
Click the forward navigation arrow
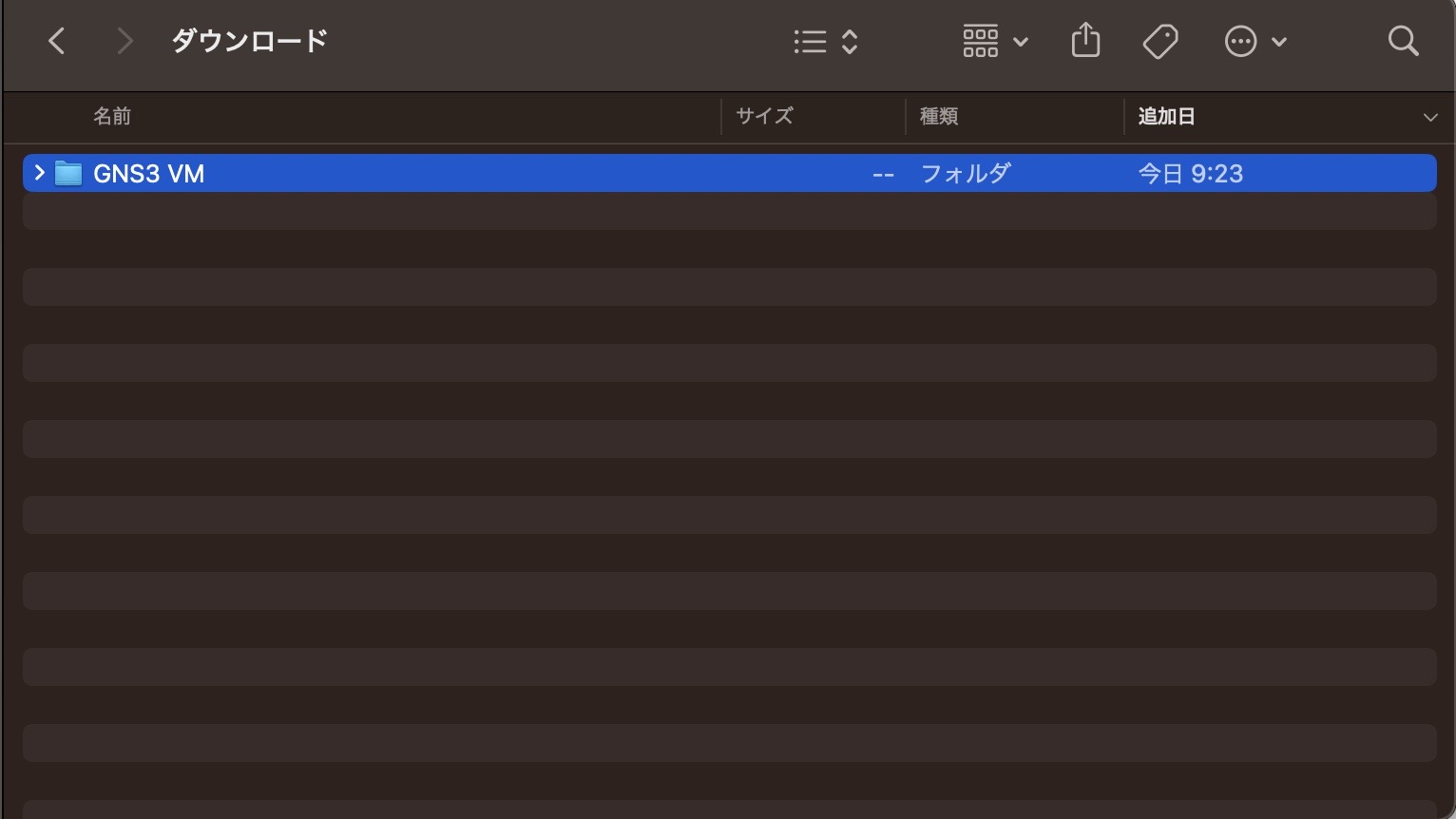125,41
